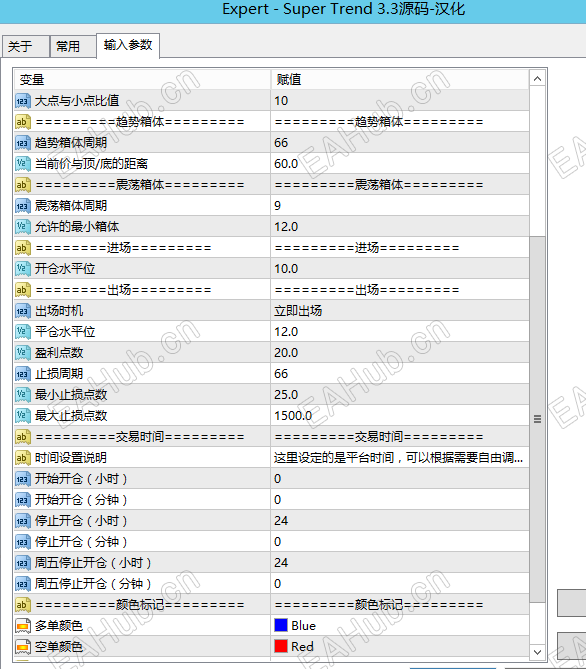The height and width of the screenshot is (669, 586).
Task: Click the icon beside 停止开仓（小时）
Action: point(23,521)
